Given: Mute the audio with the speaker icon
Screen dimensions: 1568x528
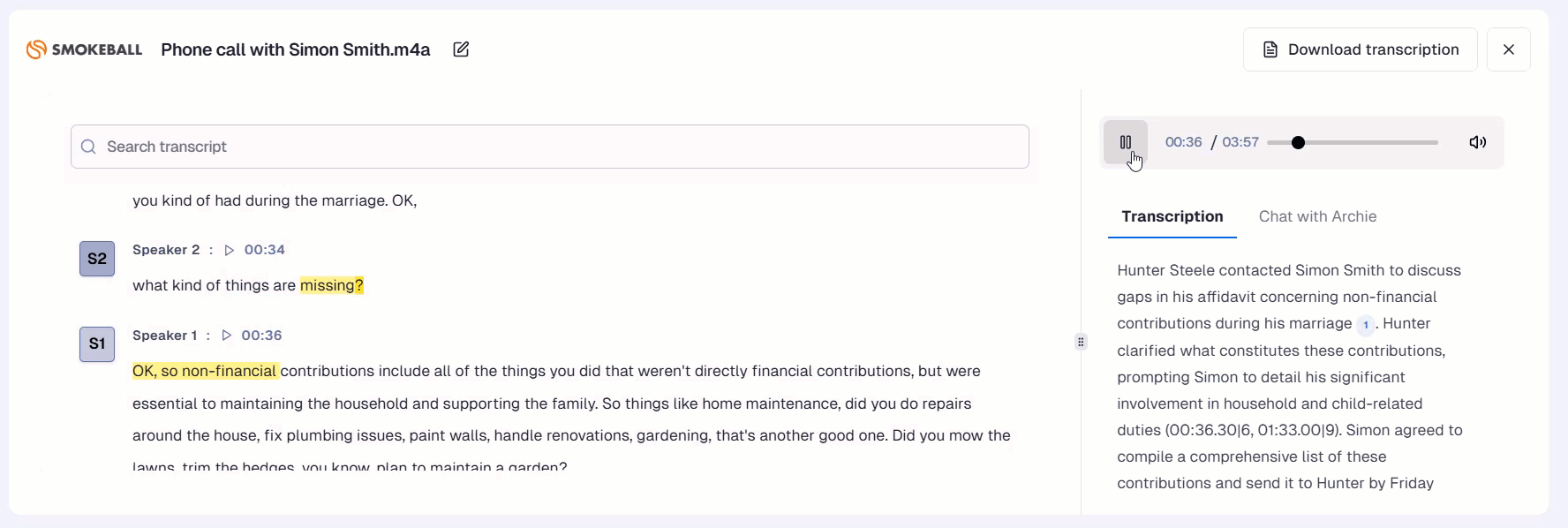Looking at the screenshot, I should (x=1477, y=142).
